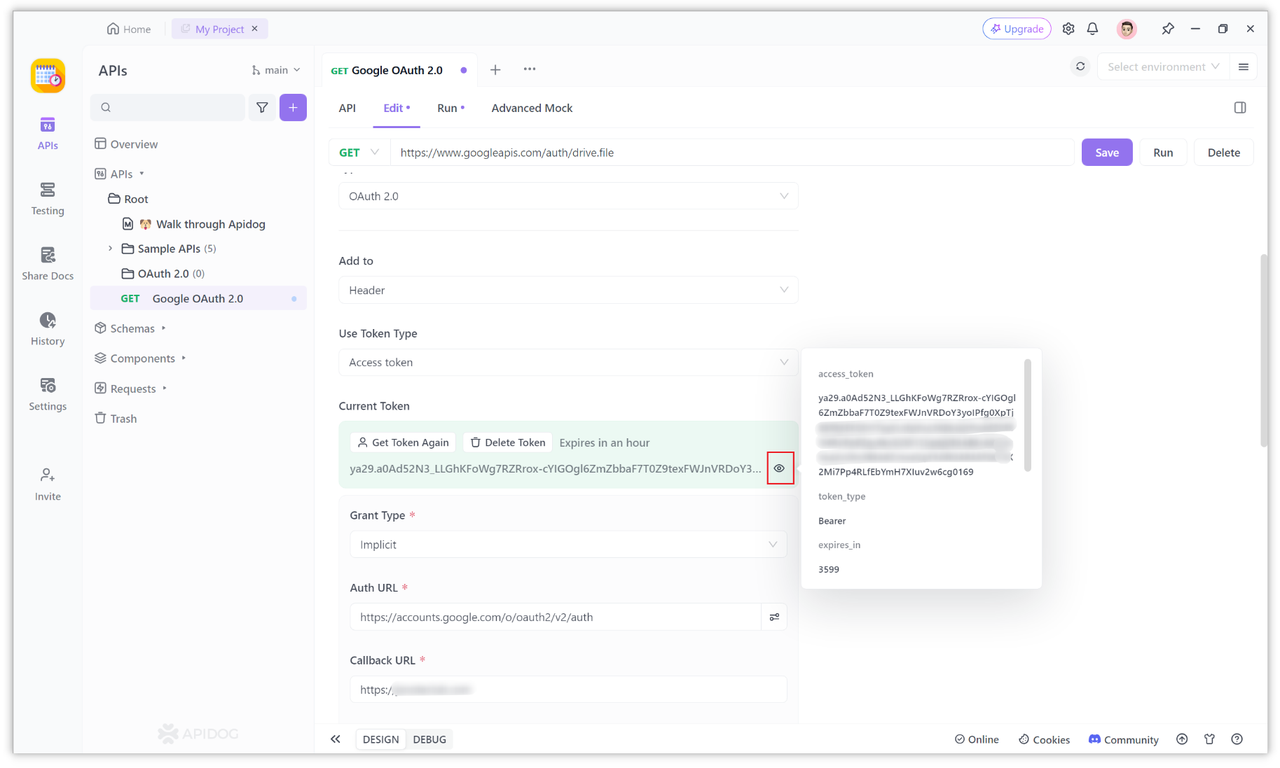
Task: Click the Save button
Action: click(x=1107, y=153)
